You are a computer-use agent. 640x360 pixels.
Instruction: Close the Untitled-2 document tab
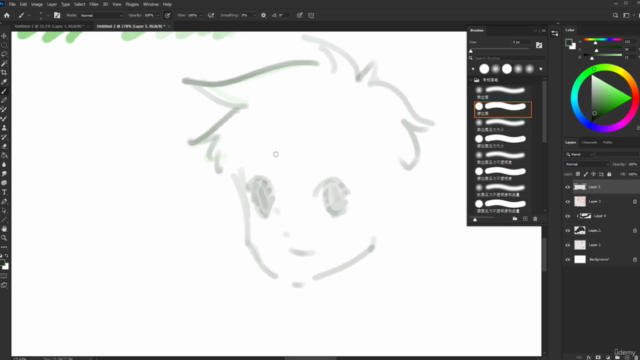(169, 26)
